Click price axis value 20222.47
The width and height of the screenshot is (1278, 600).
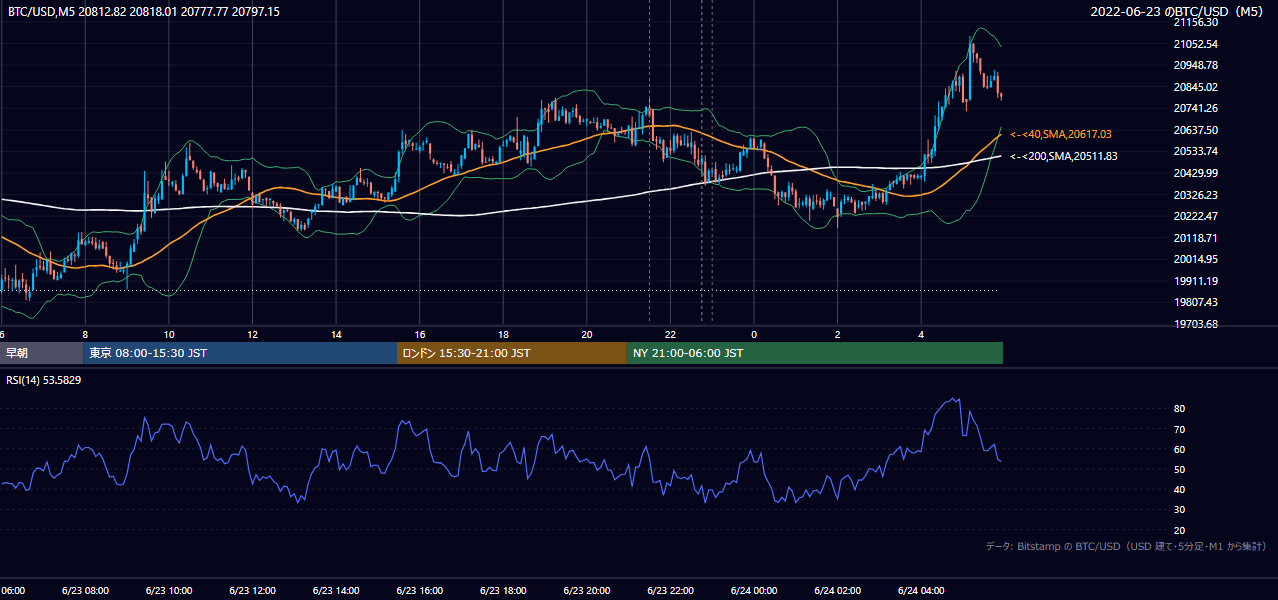[1195, 216]
